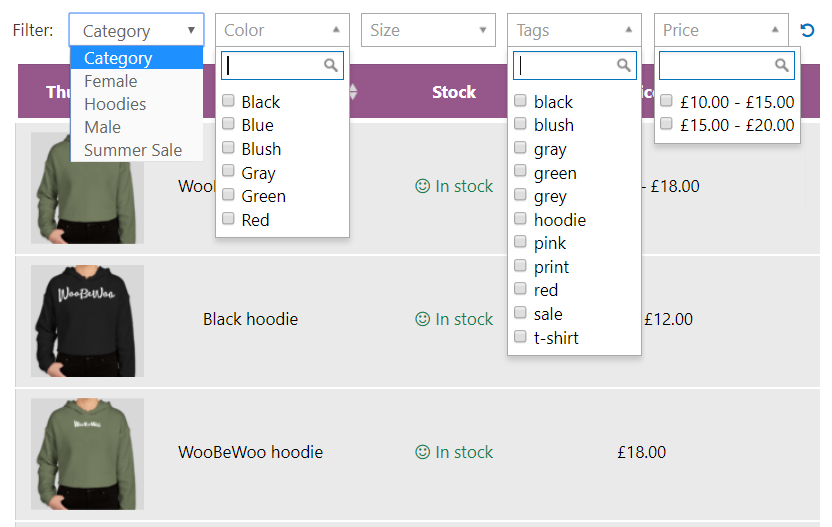Check the 'gray' tag checkbox
The image size is (832, 527).
pos(521,147)
